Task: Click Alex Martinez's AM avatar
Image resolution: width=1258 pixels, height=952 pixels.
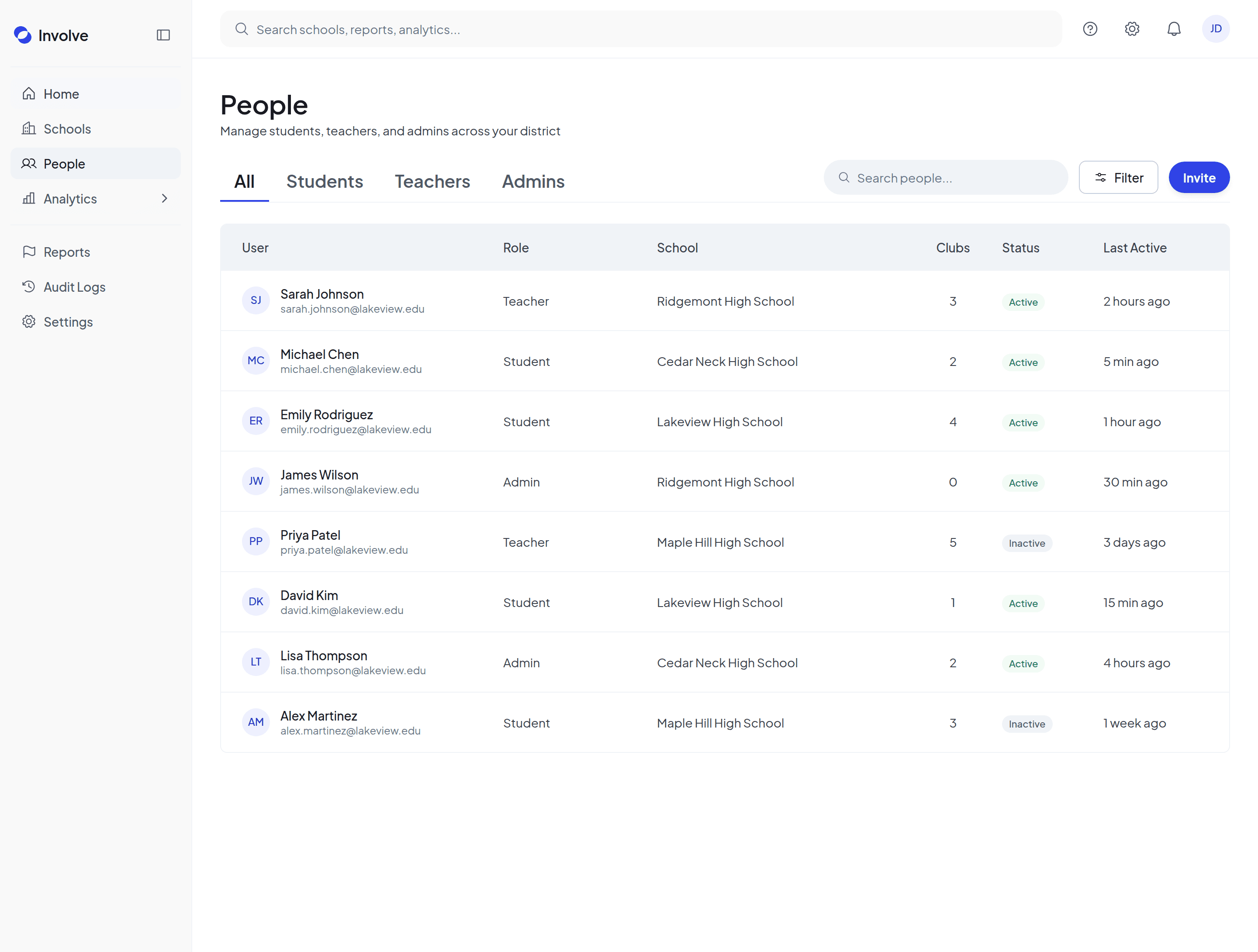Action: click(256, 722)
